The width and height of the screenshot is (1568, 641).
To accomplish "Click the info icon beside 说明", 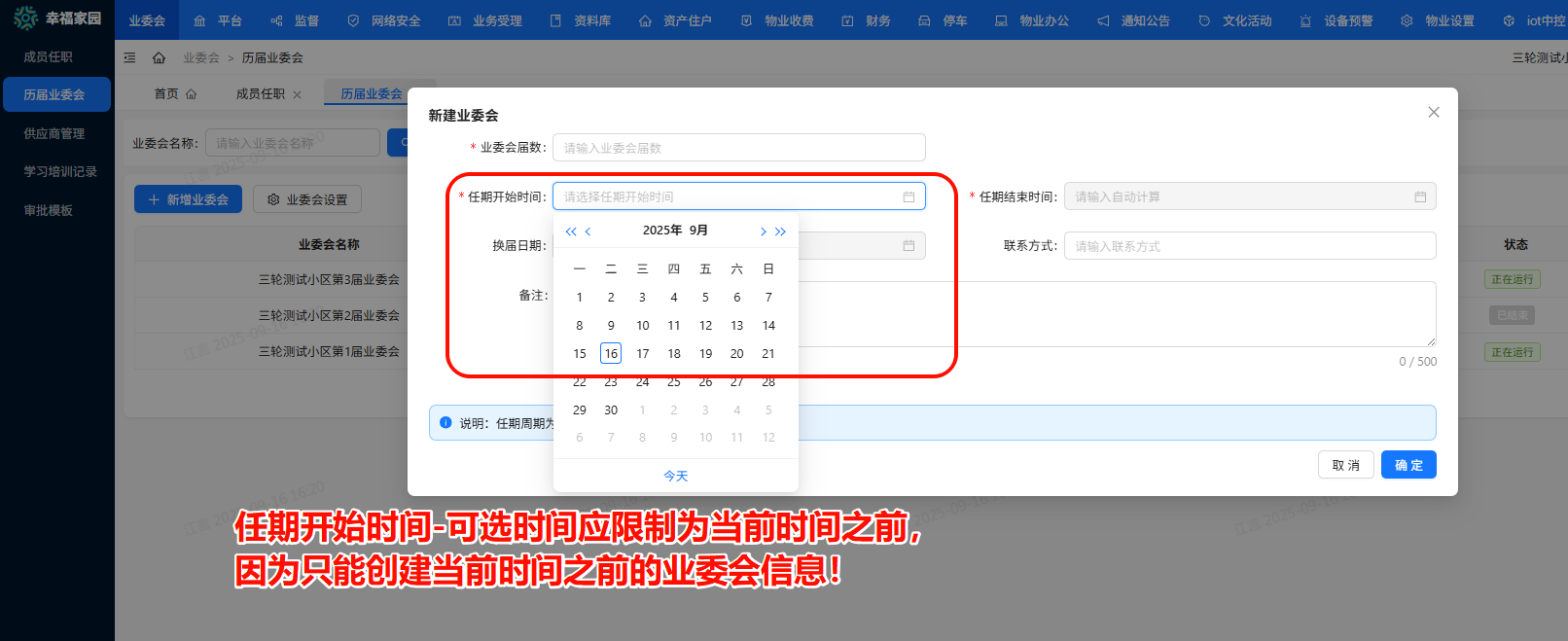I will (x=445, y=423).
